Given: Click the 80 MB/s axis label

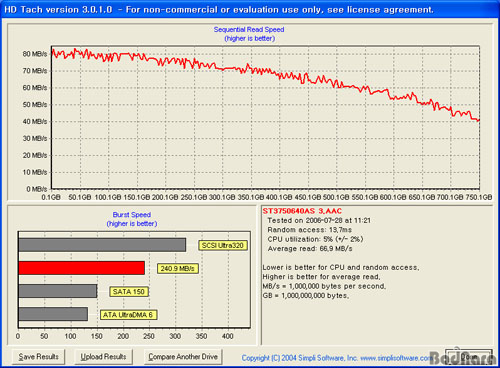Looking at the screenshot, I should (35, 54).
